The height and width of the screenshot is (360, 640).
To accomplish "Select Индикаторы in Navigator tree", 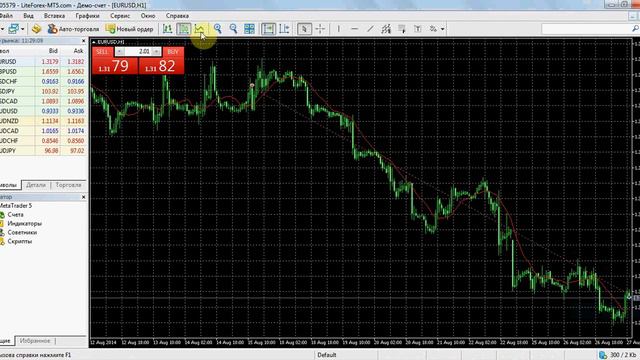I will tap(24, 224).
